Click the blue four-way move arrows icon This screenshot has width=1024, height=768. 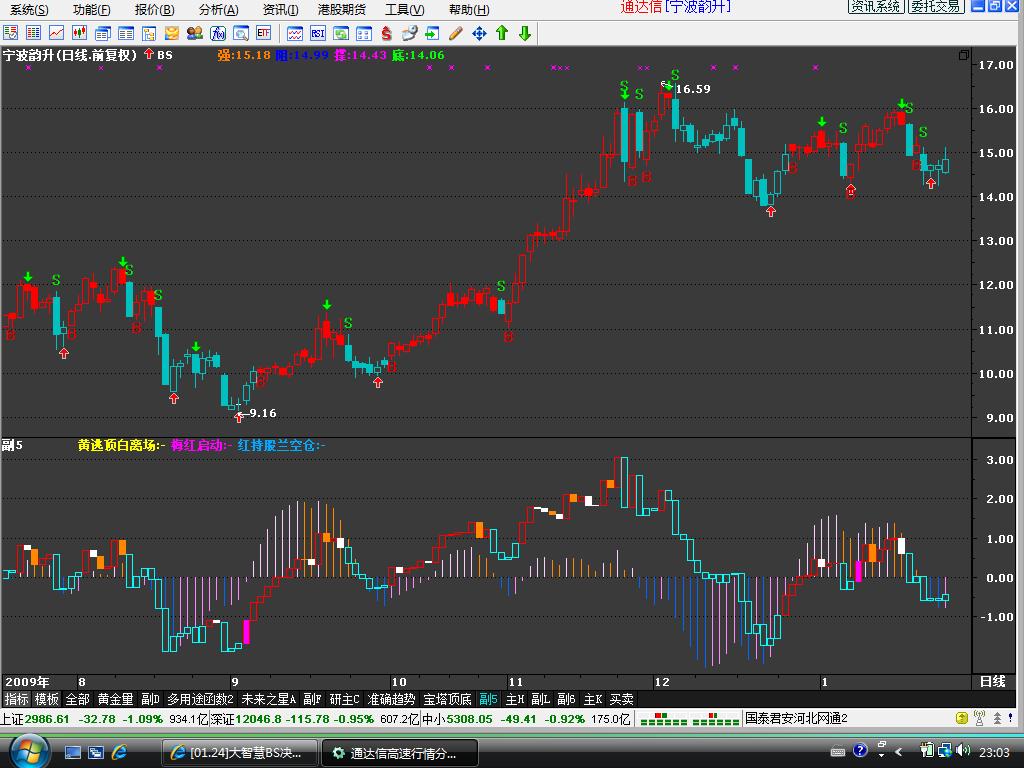point(479,34)
